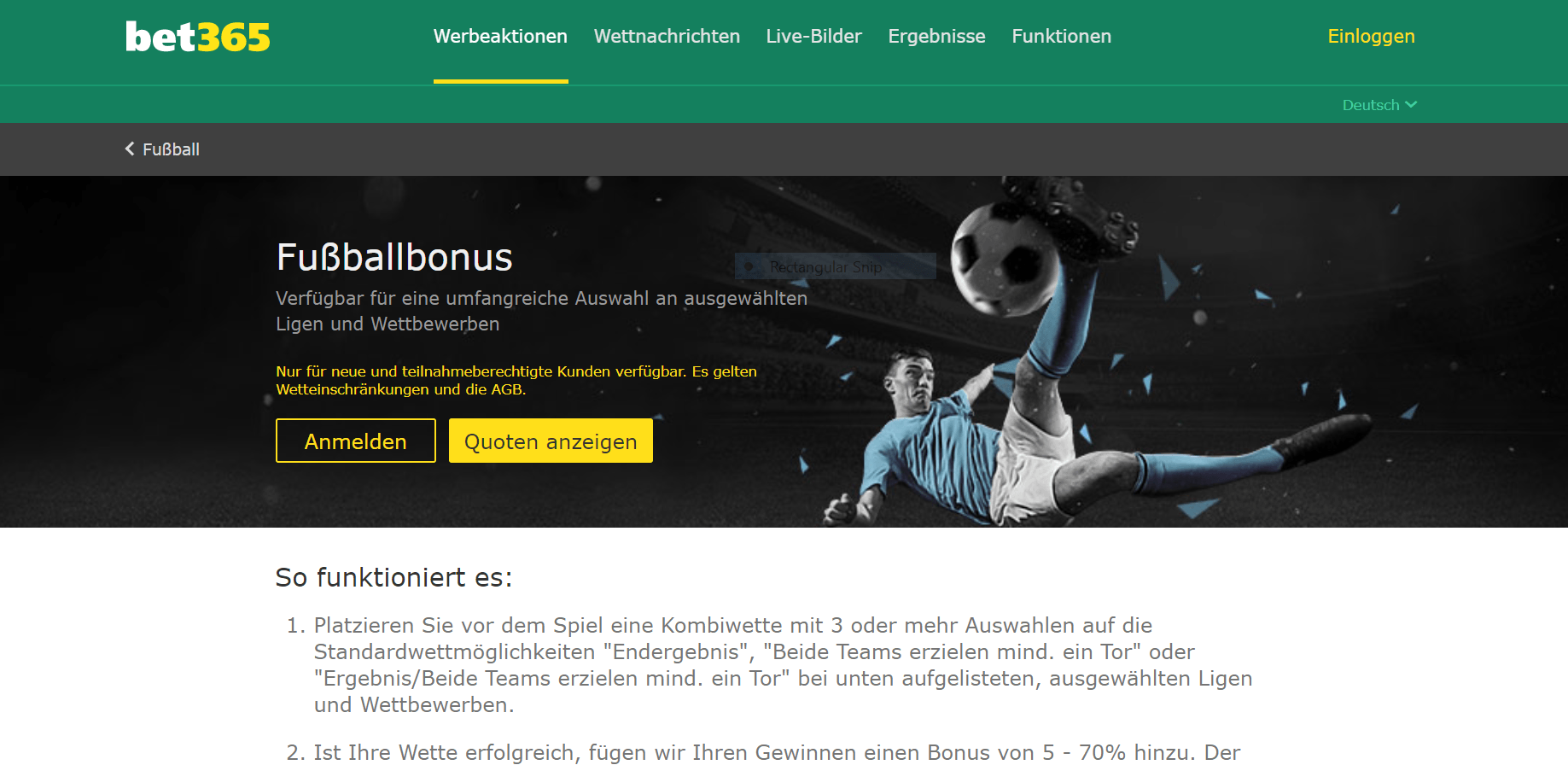The width and height of the screenshot is (1568, 765).
Task: Go back to Fußball page
Action: pyautogui.click(x=171, y=149)
